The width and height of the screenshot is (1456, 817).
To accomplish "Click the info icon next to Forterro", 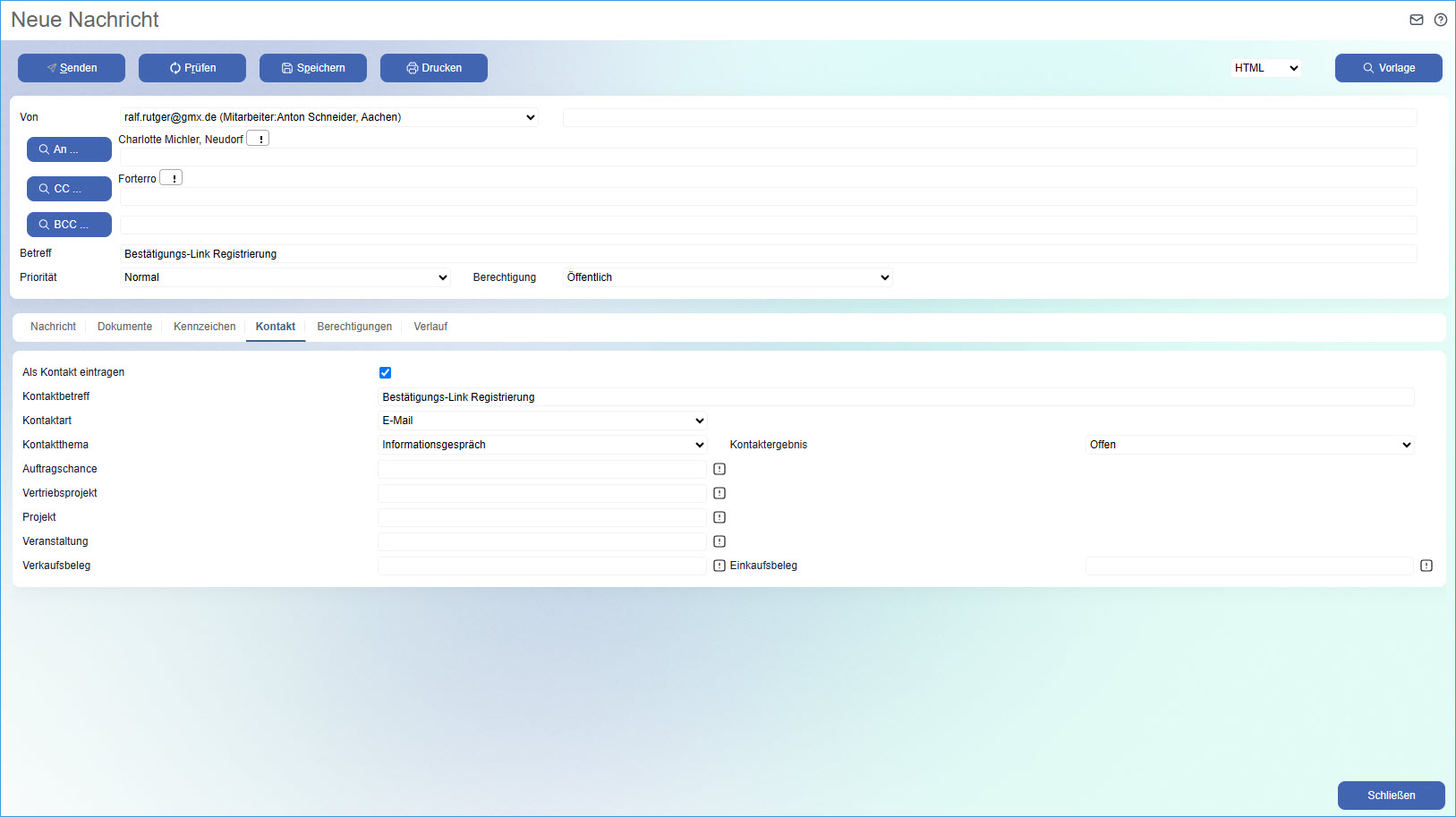I will 171,178.
